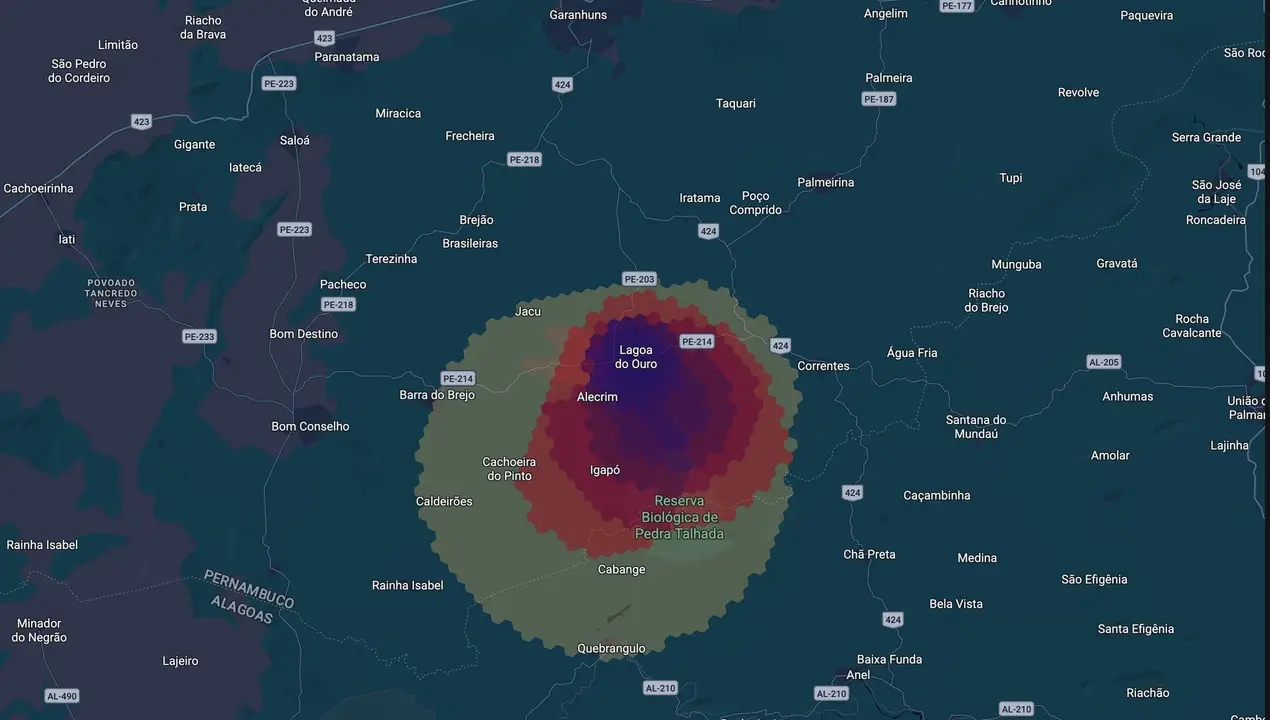Click the PE-187 road shield near Palmeira
The image size is (1270, 720).
[879, 99]
